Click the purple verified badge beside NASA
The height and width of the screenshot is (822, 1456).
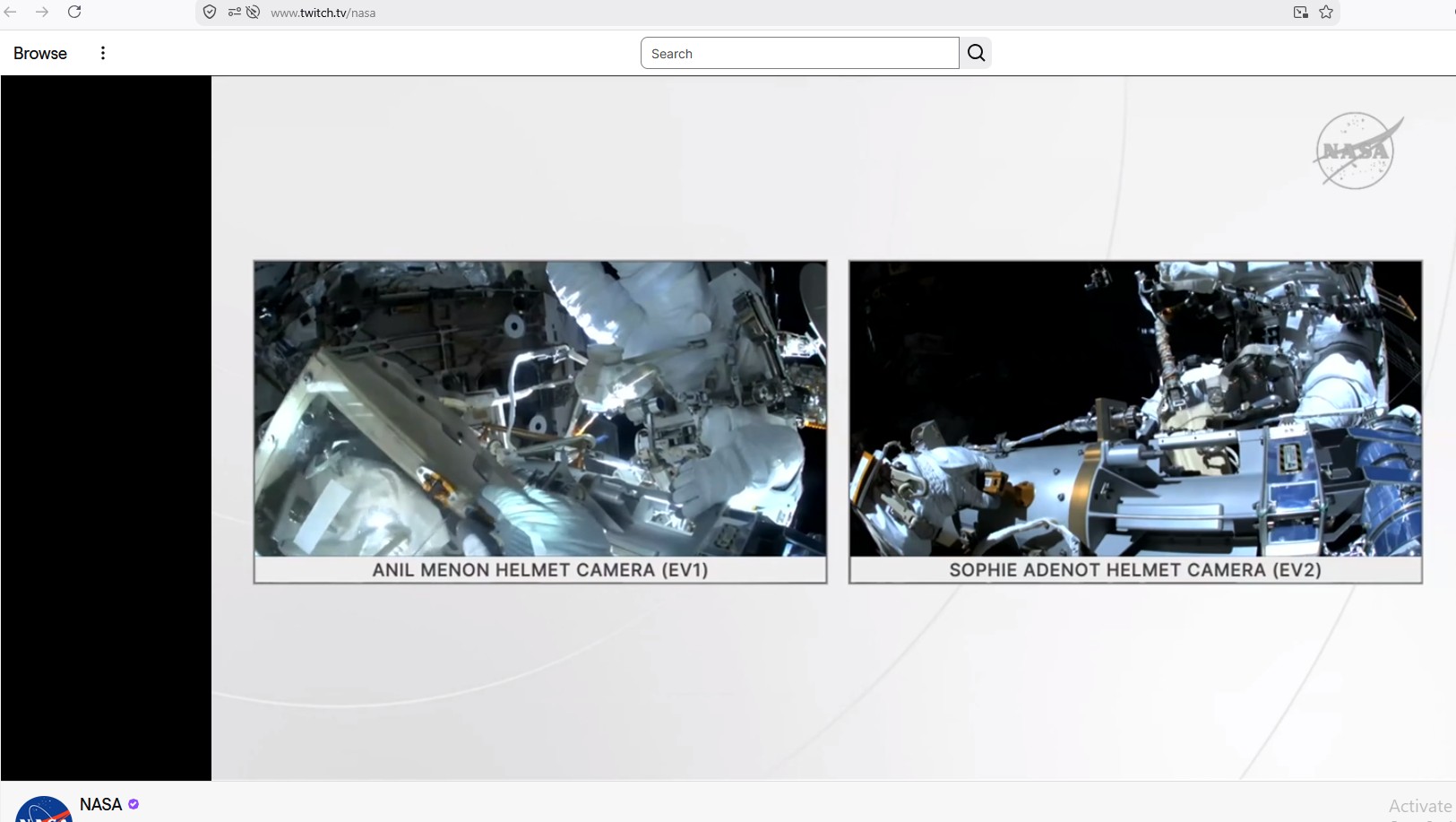tap(134, 804)
